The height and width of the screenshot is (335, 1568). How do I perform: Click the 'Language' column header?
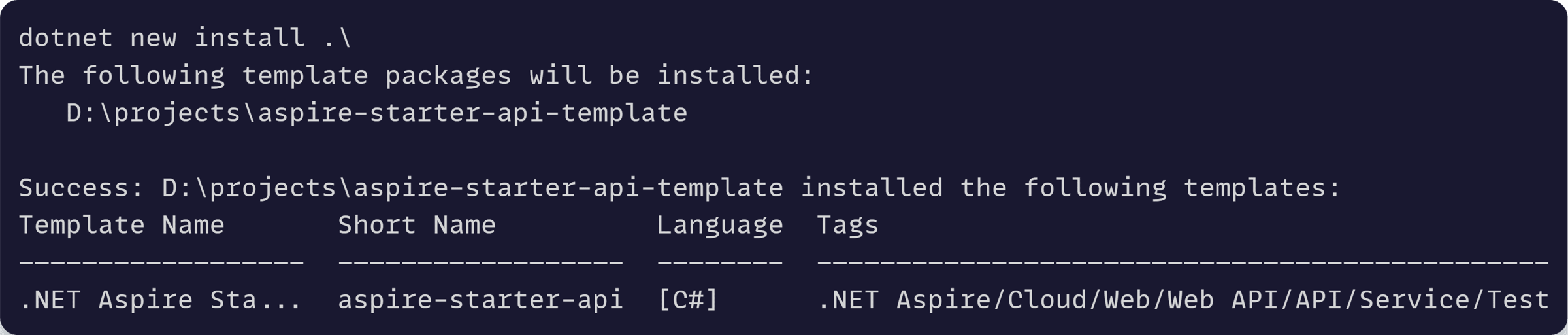click(720, 226)
